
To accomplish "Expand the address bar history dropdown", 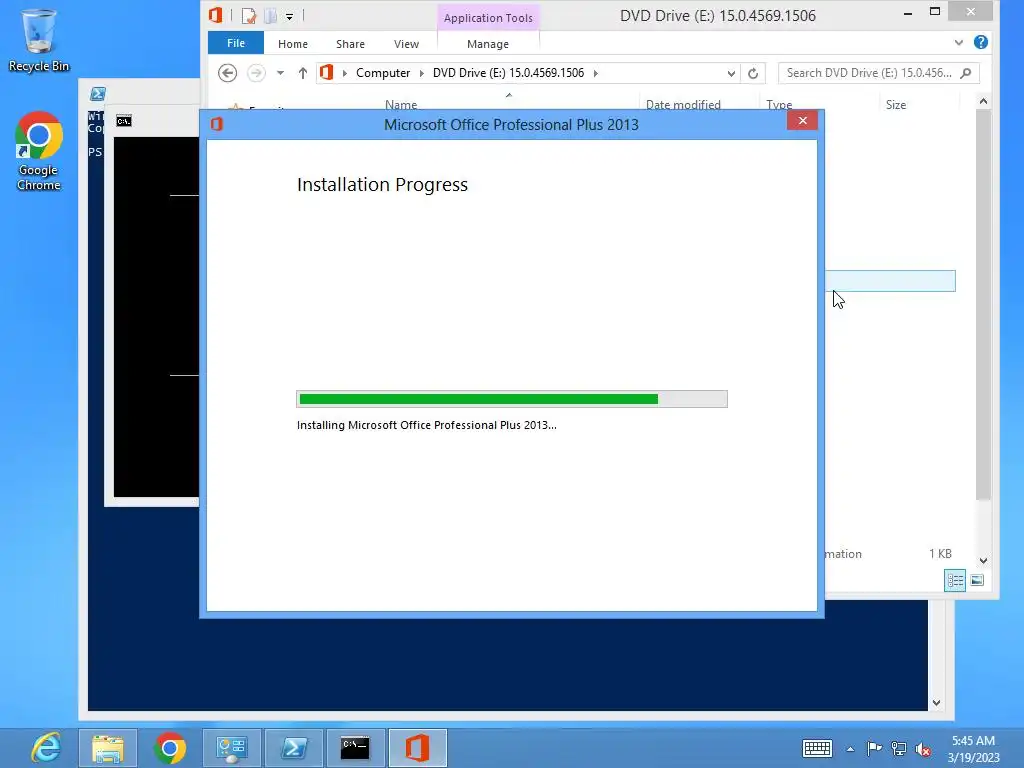I will point(731,73).
